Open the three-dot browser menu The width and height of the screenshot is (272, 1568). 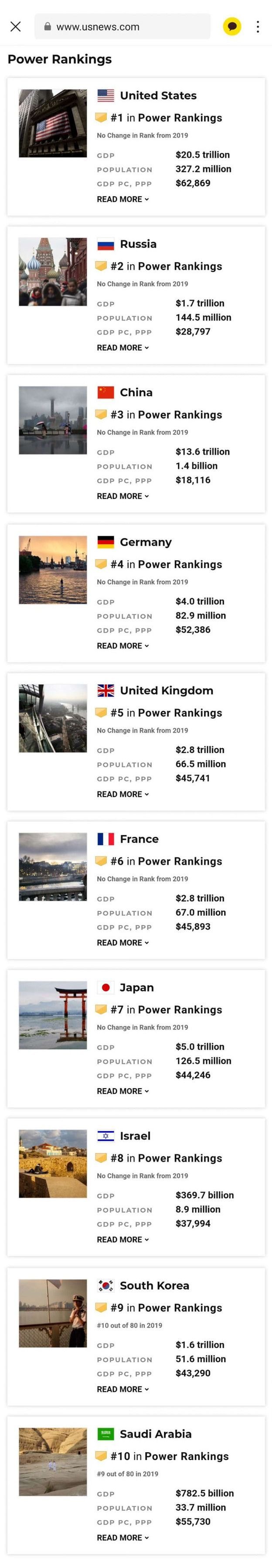tap(258, 26)
